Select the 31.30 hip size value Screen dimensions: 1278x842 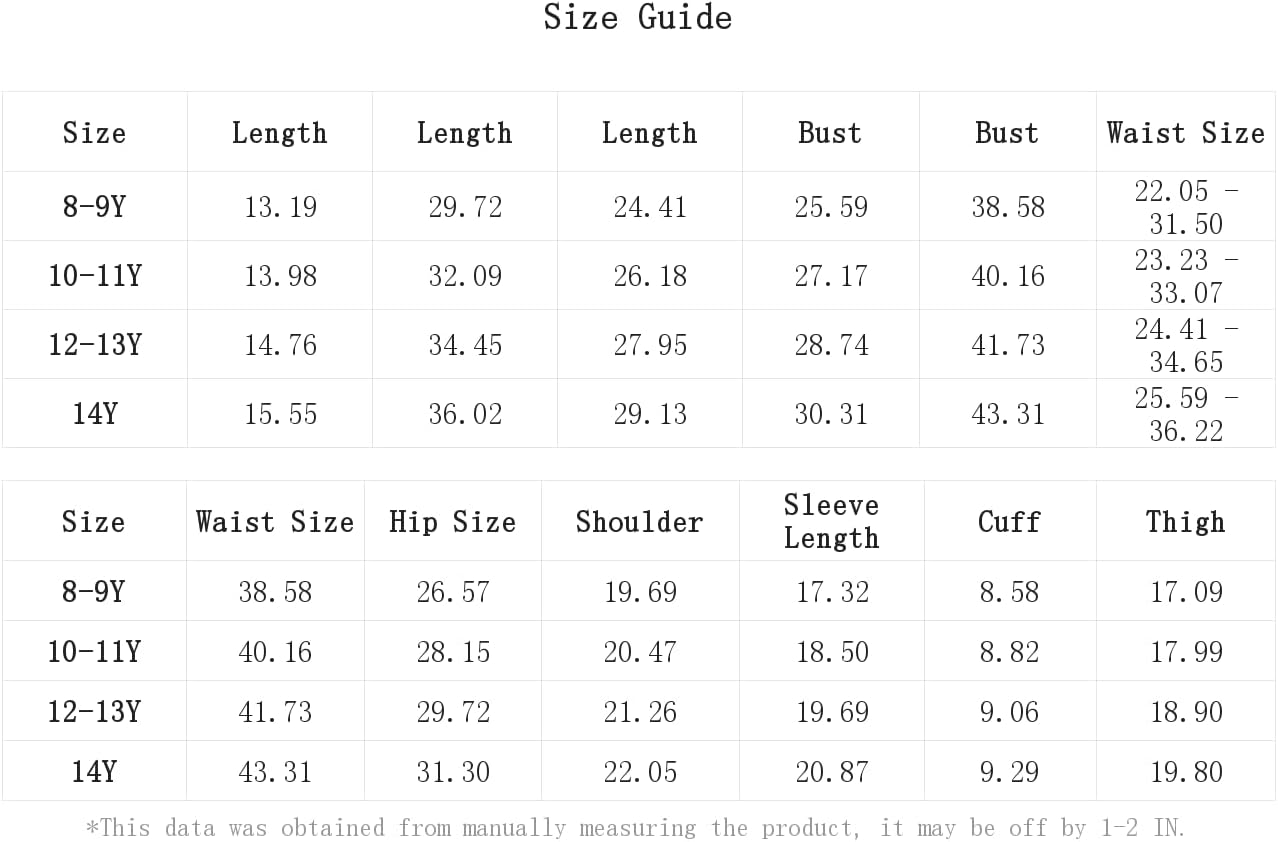pos(453,771)
